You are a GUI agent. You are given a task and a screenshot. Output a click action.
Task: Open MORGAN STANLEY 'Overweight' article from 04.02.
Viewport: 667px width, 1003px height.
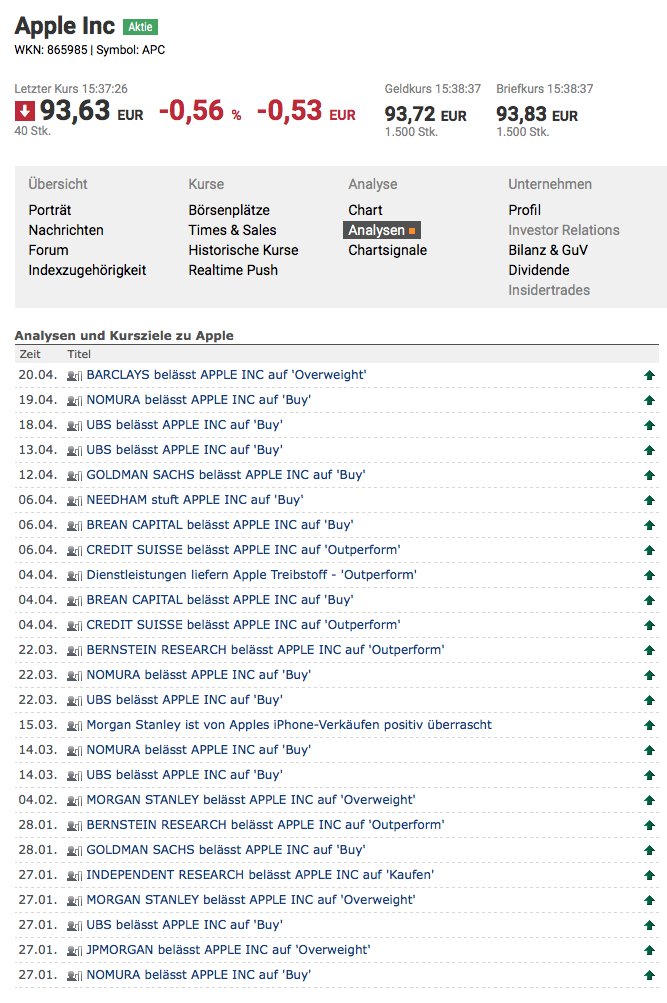click(x=251, y=800)
